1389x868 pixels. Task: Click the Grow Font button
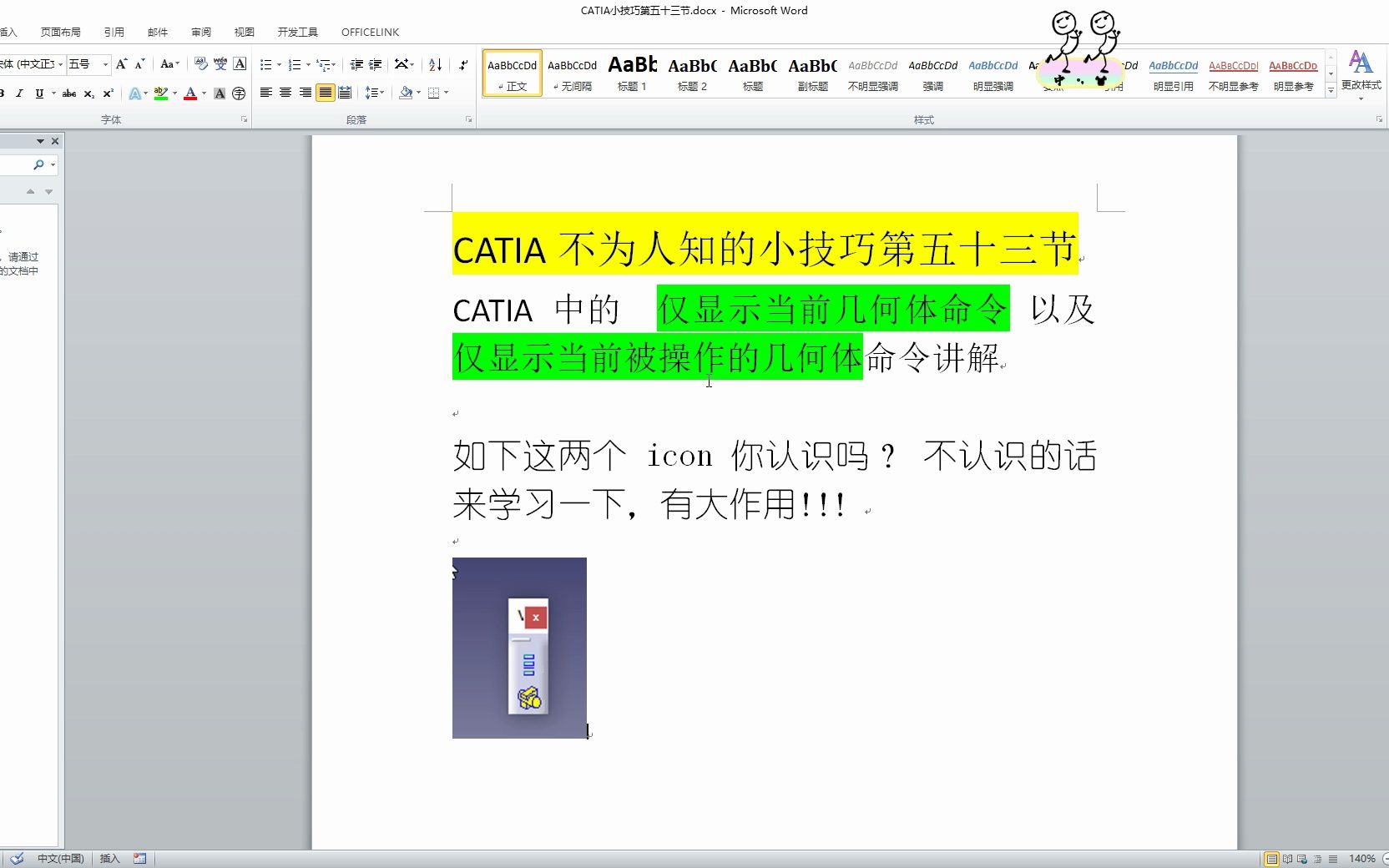click(x=122, y=64)
